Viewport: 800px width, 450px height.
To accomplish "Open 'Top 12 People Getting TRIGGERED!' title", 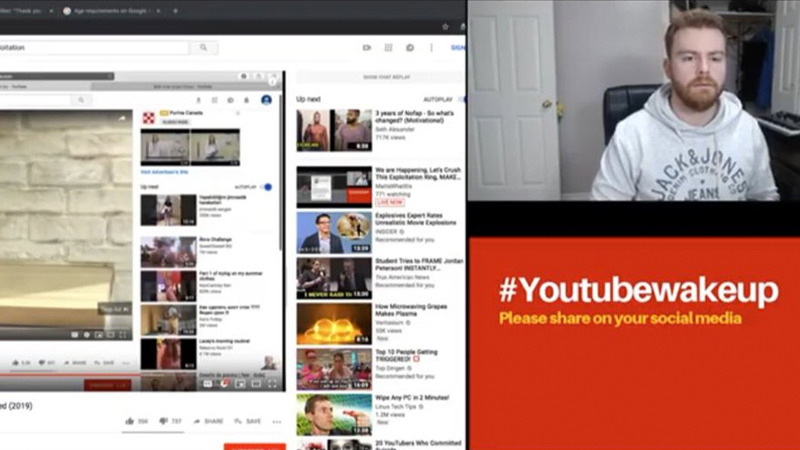I will click(x=406, y=355).
